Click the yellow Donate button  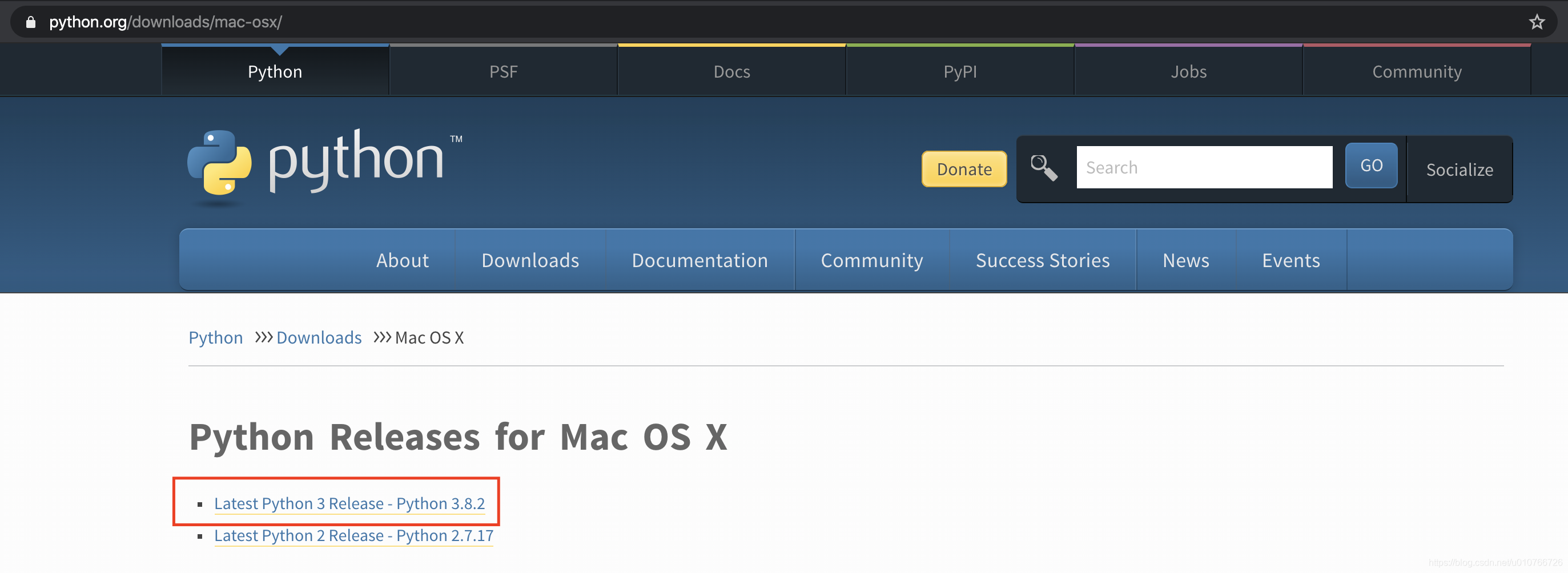coord(964,168)
